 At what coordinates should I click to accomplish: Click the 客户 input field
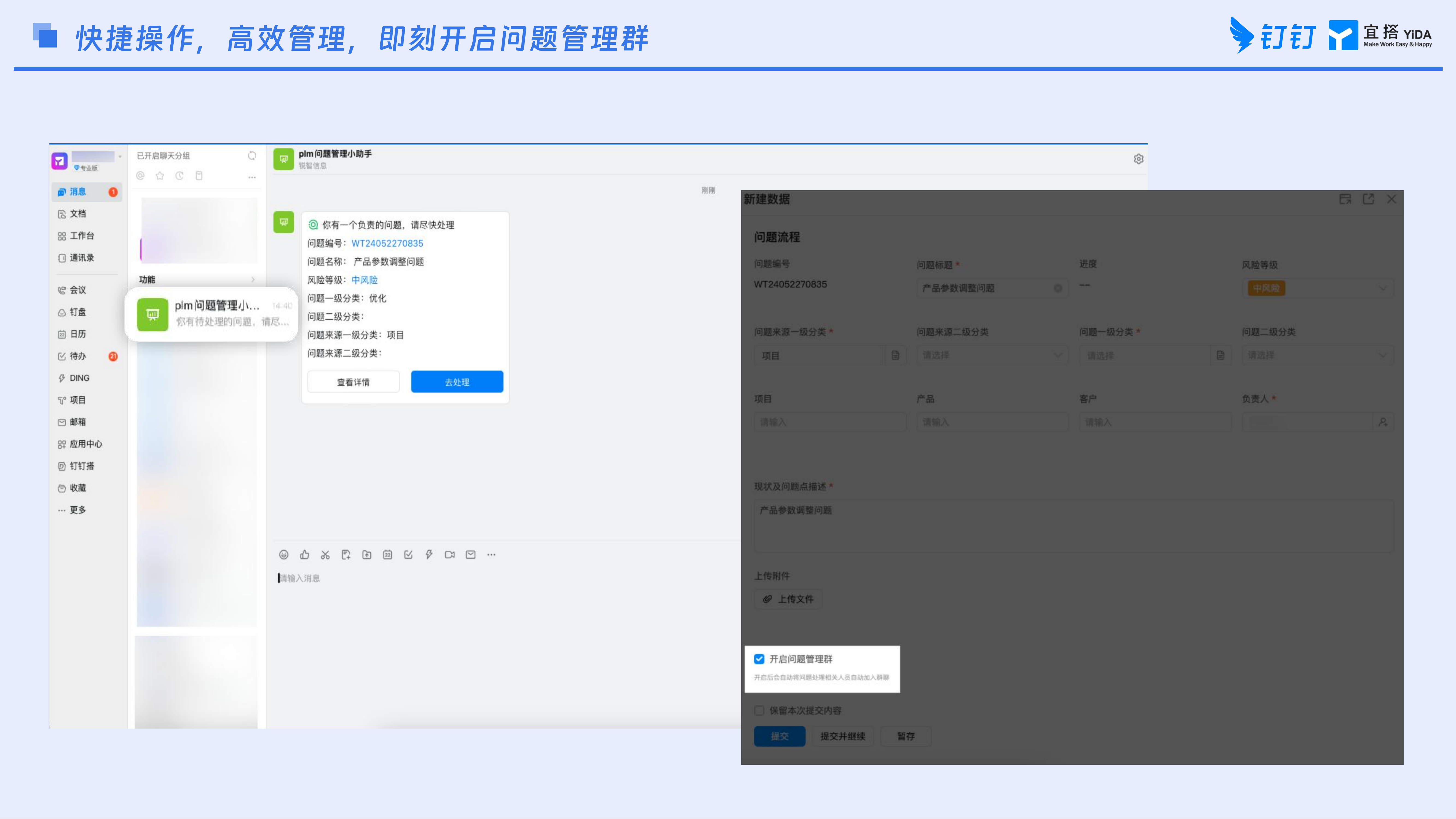[x=1155, y=422]
